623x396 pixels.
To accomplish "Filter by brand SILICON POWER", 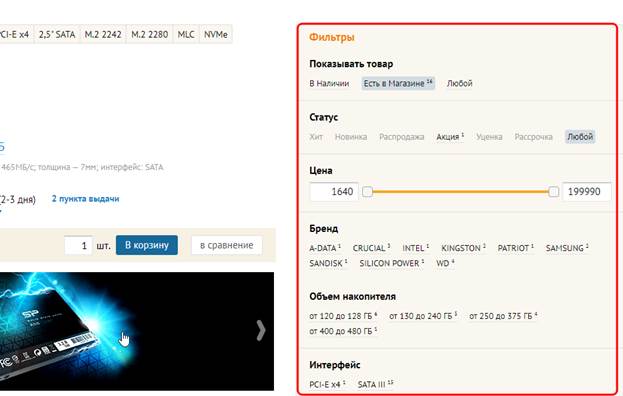I will [392, 263].
